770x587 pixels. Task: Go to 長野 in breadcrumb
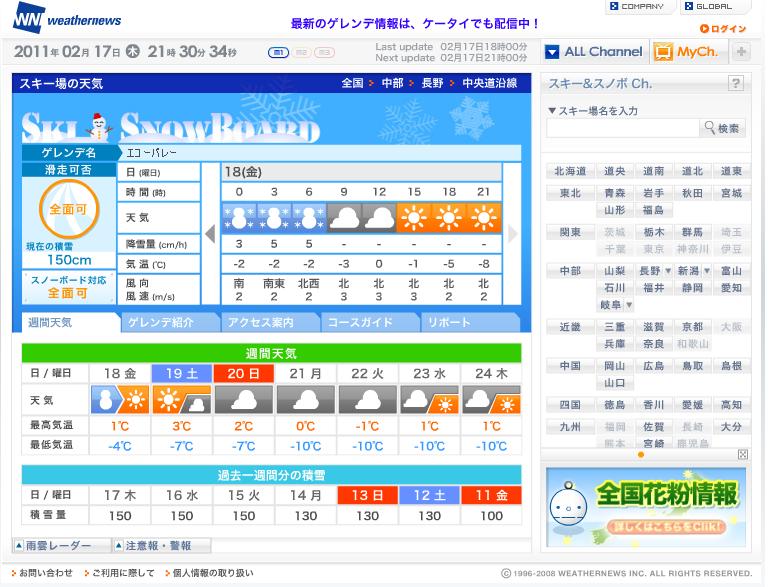click(x=432, y=84)
